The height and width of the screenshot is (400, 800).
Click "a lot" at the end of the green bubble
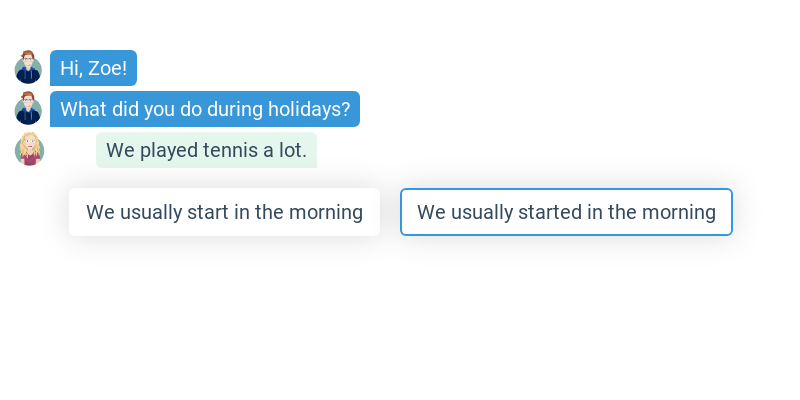(x=288, y=150)
